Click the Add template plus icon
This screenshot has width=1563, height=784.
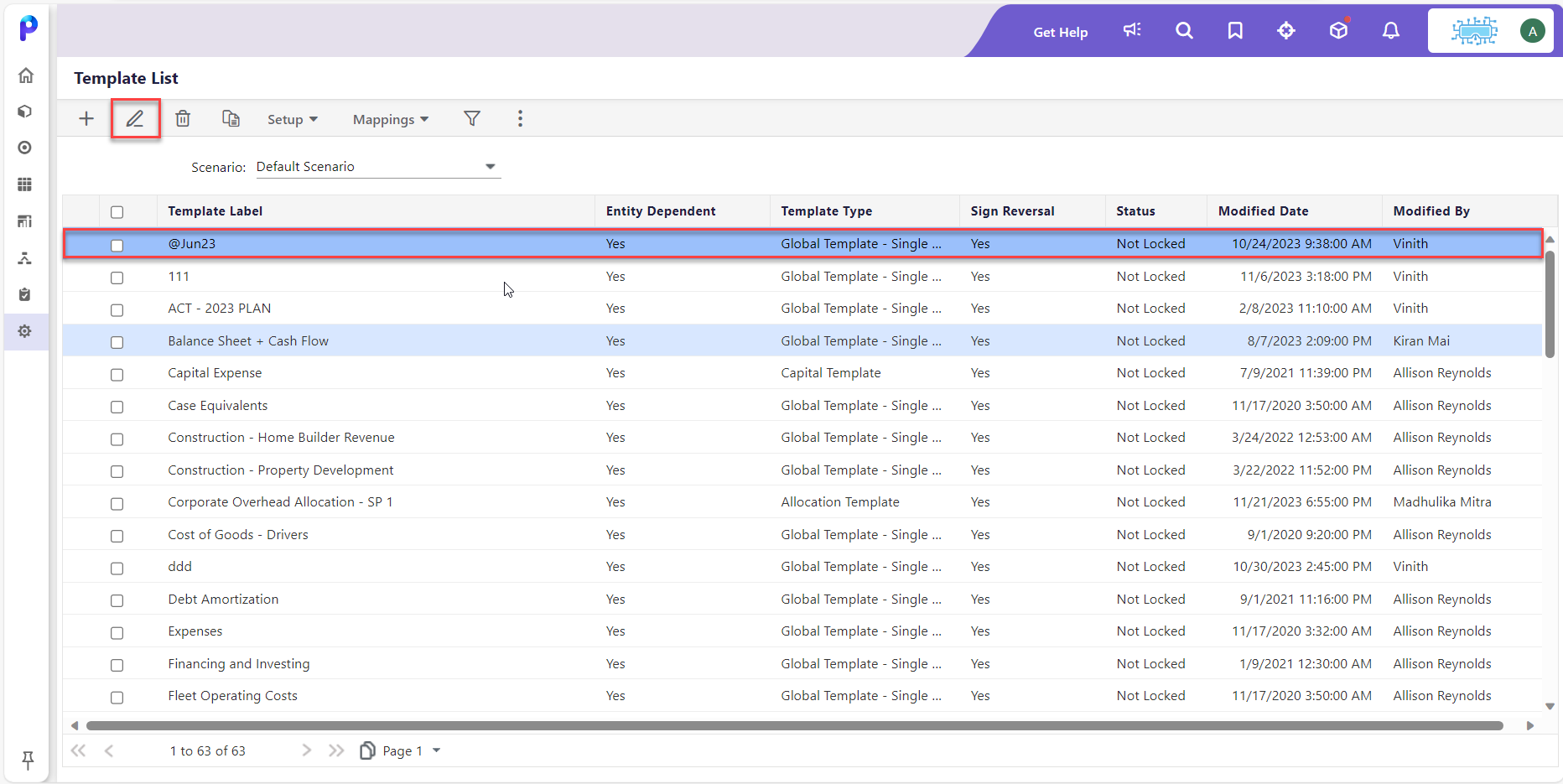(x=86, y=119)
